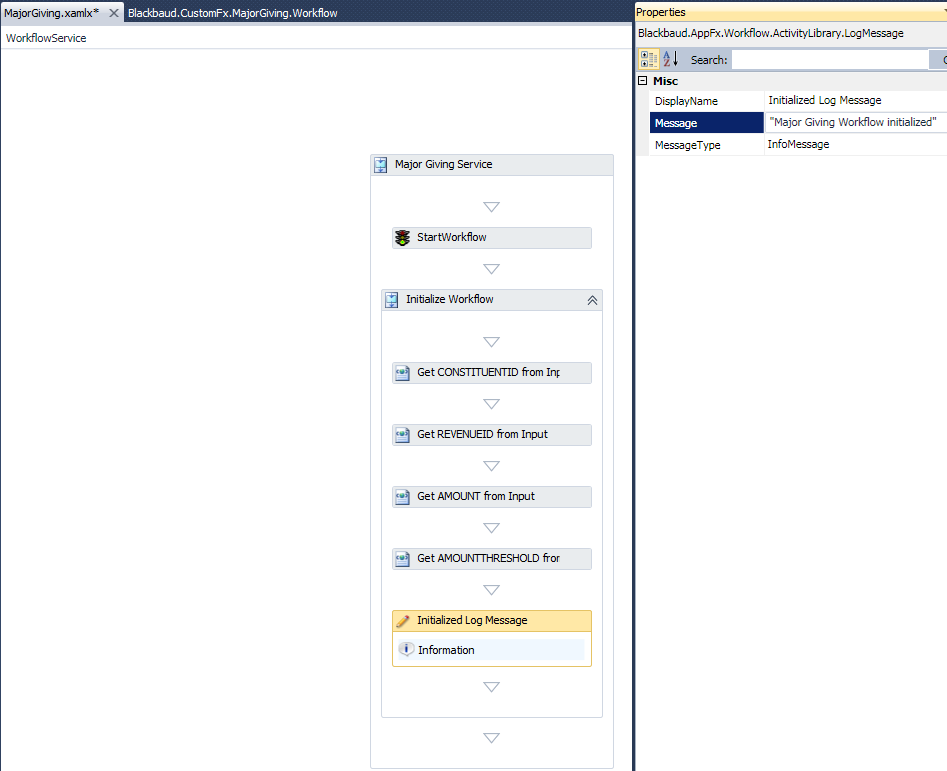Click the Get REVENUEID activity icon
The width and height of the screenshot is (947, 771).
(x=402, y=435)
